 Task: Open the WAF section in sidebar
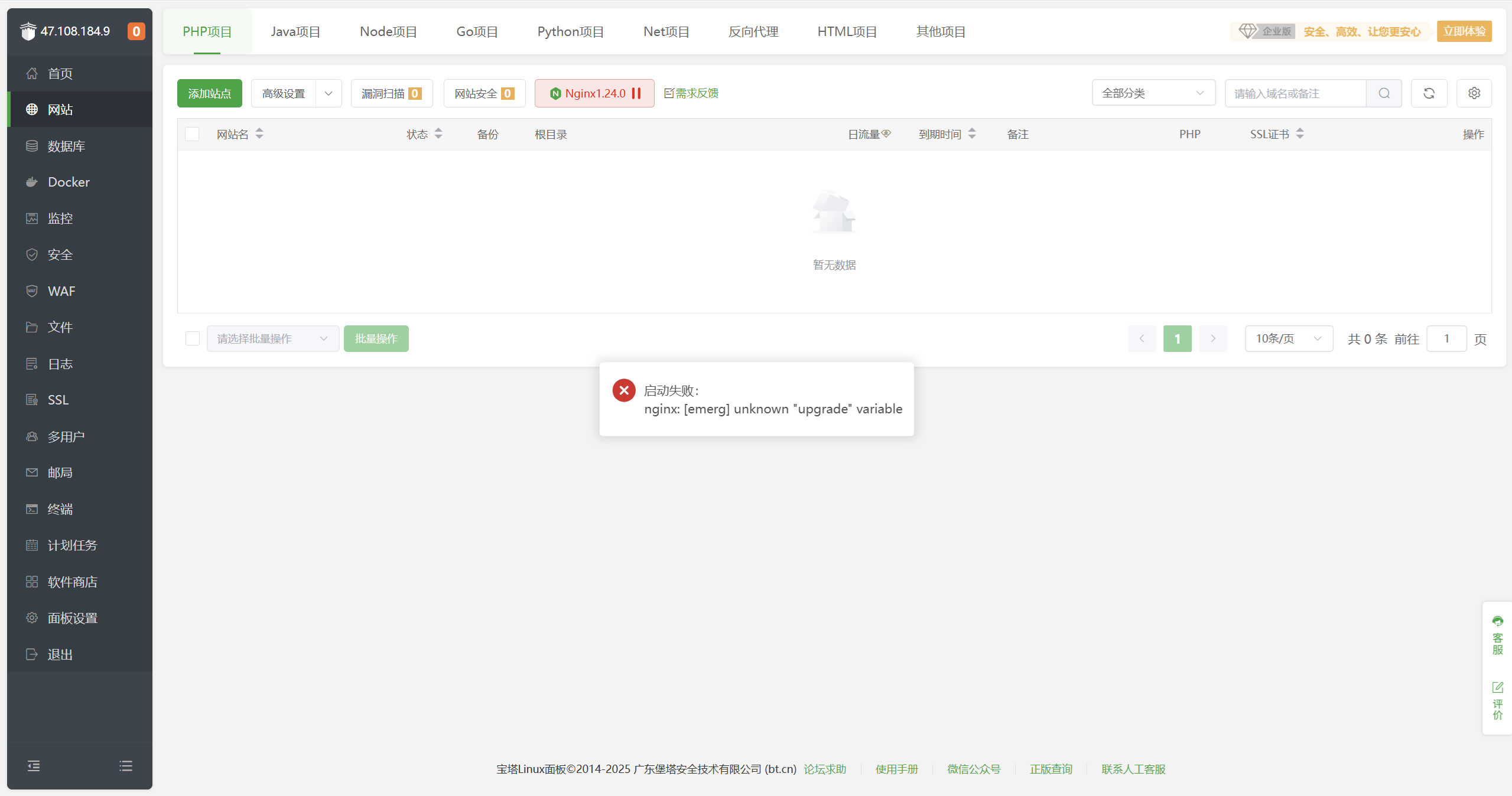[x=80, y=291]
